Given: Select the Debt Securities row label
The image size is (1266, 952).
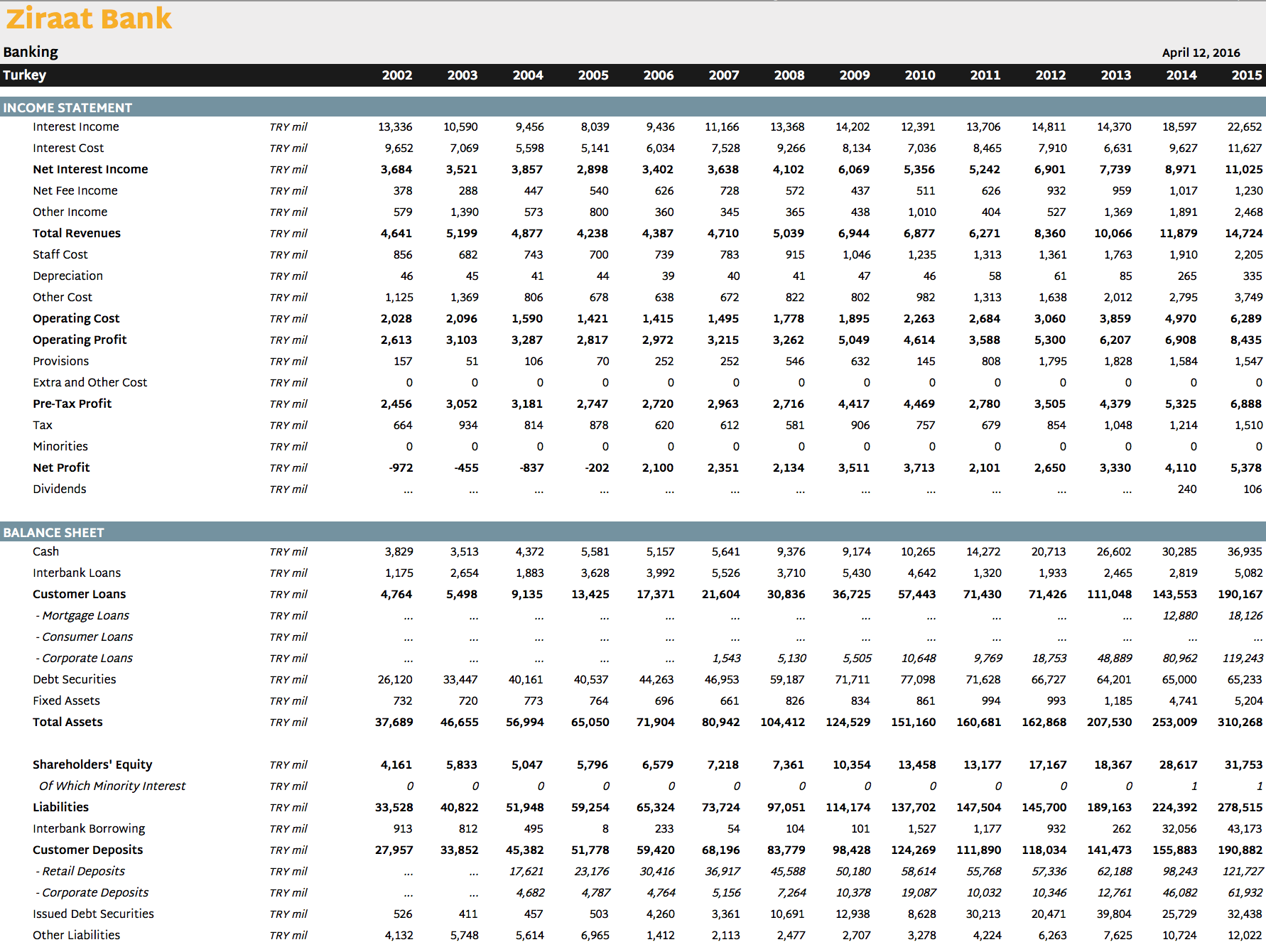Looking at the screenshot, I should point(75,680).
